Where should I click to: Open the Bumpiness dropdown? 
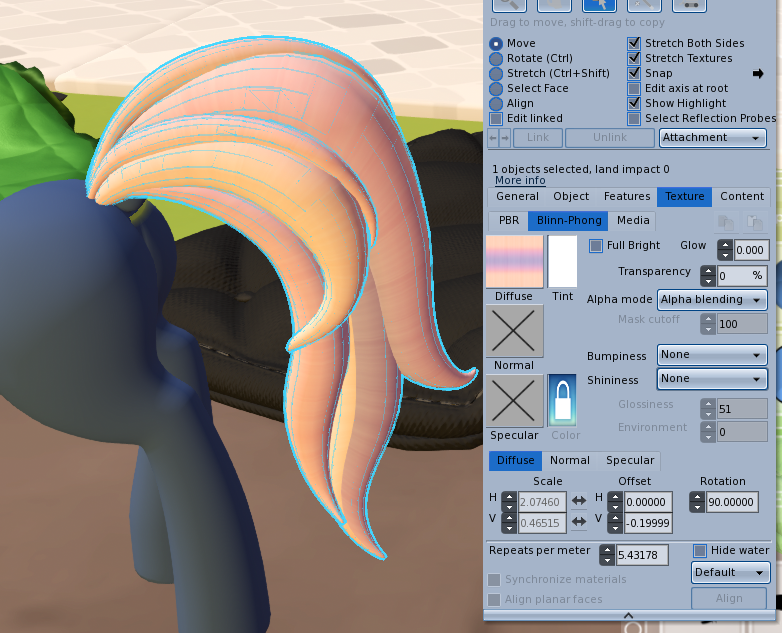click(712, 355)
